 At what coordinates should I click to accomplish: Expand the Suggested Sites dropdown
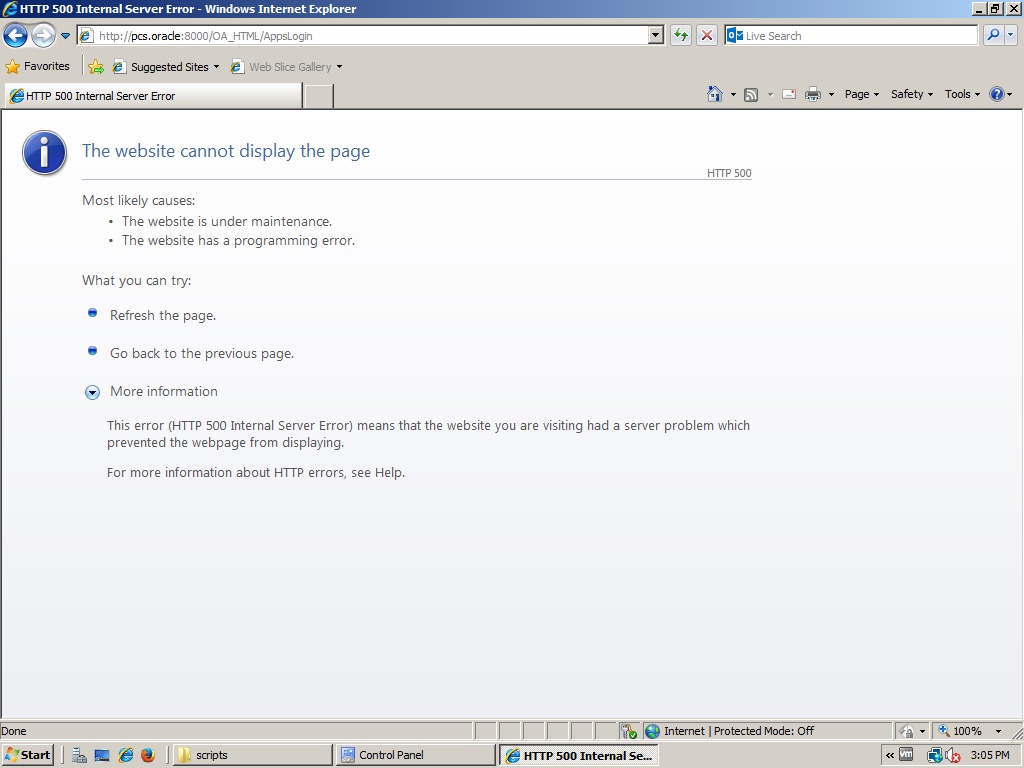click(x=216, y=67)
